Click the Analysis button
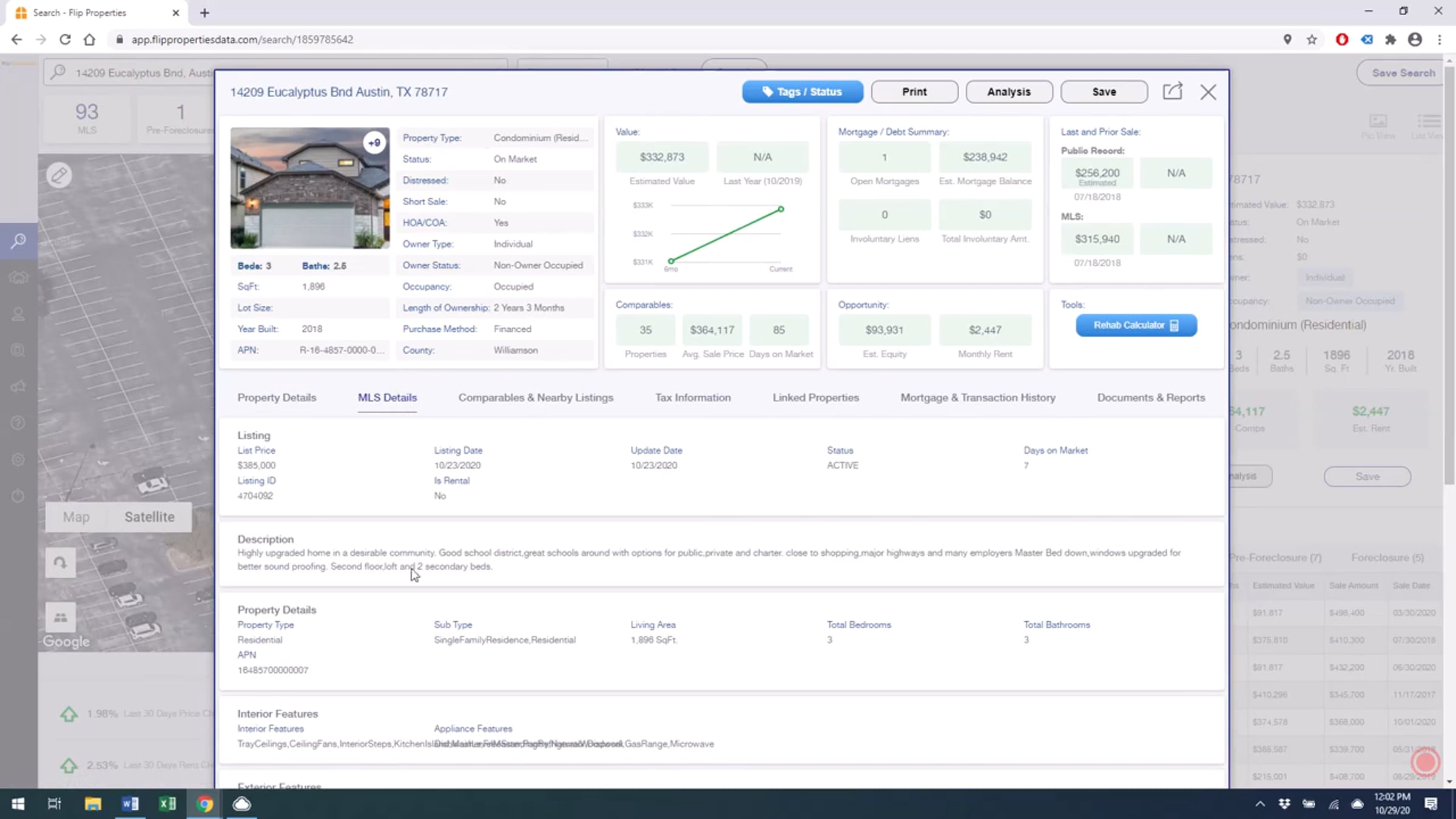The image size is (1456, 819). pos(1008,92)
